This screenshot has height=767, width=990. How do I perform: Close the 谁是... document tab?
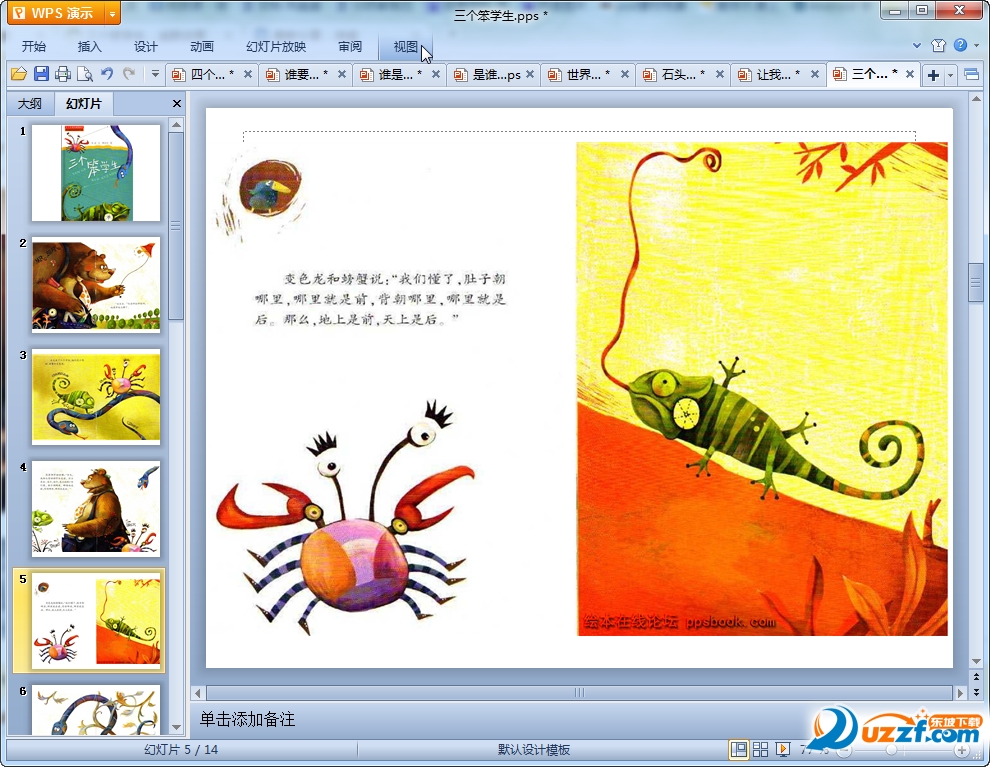436,74
